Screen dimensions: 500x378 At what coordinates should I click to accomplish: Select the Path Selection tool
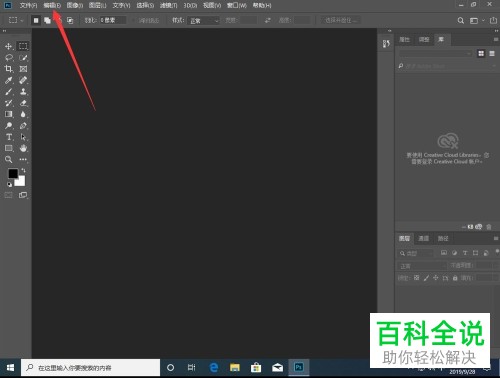point(23,137)
